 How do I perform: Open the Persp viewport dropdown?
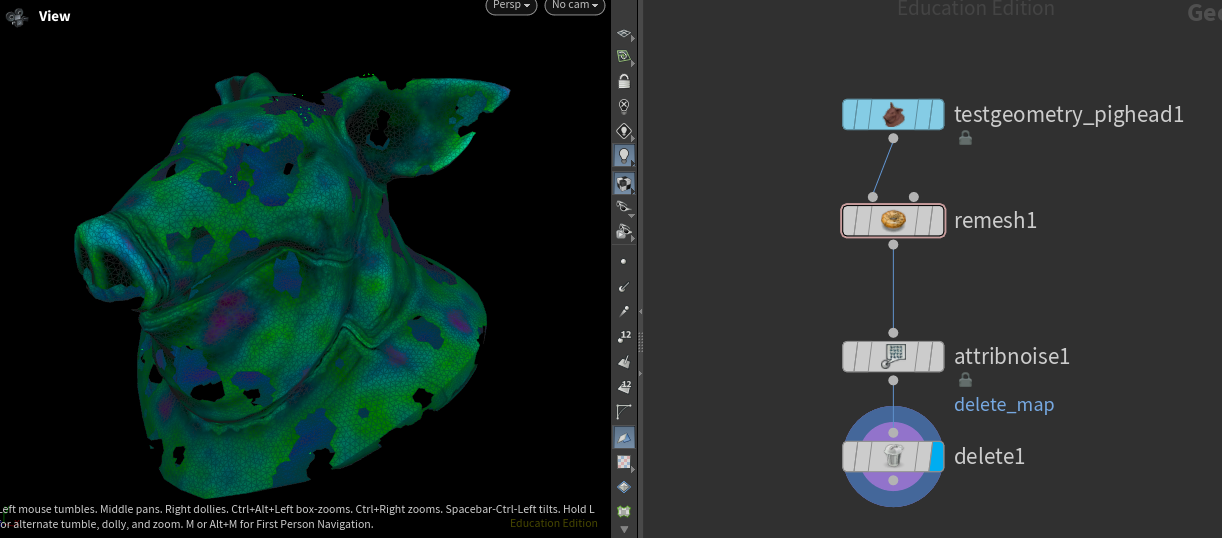512,6
